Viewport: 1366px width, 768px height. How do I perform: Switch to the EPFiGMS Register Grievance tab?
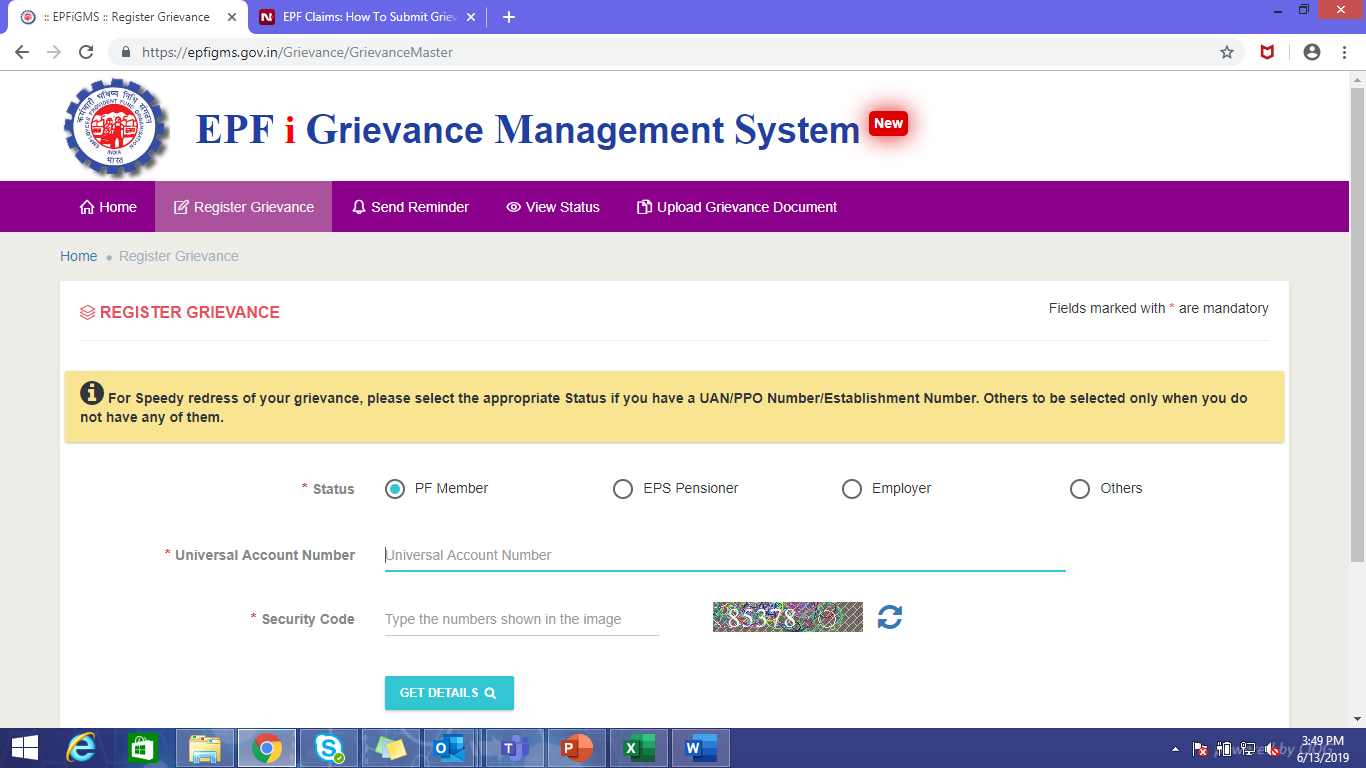[128, 17]
